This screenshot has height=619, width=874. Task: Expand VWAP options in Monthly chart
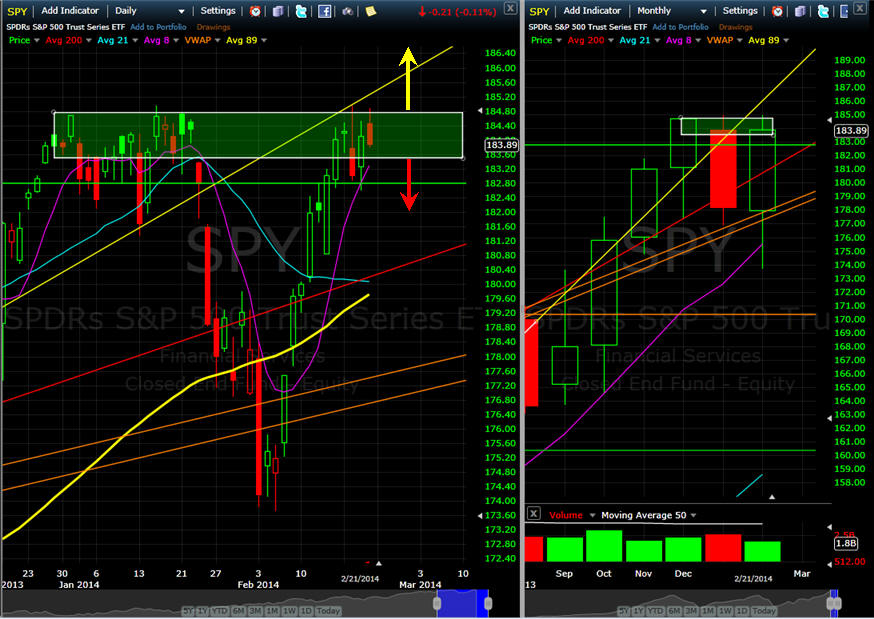coord(740,40)
